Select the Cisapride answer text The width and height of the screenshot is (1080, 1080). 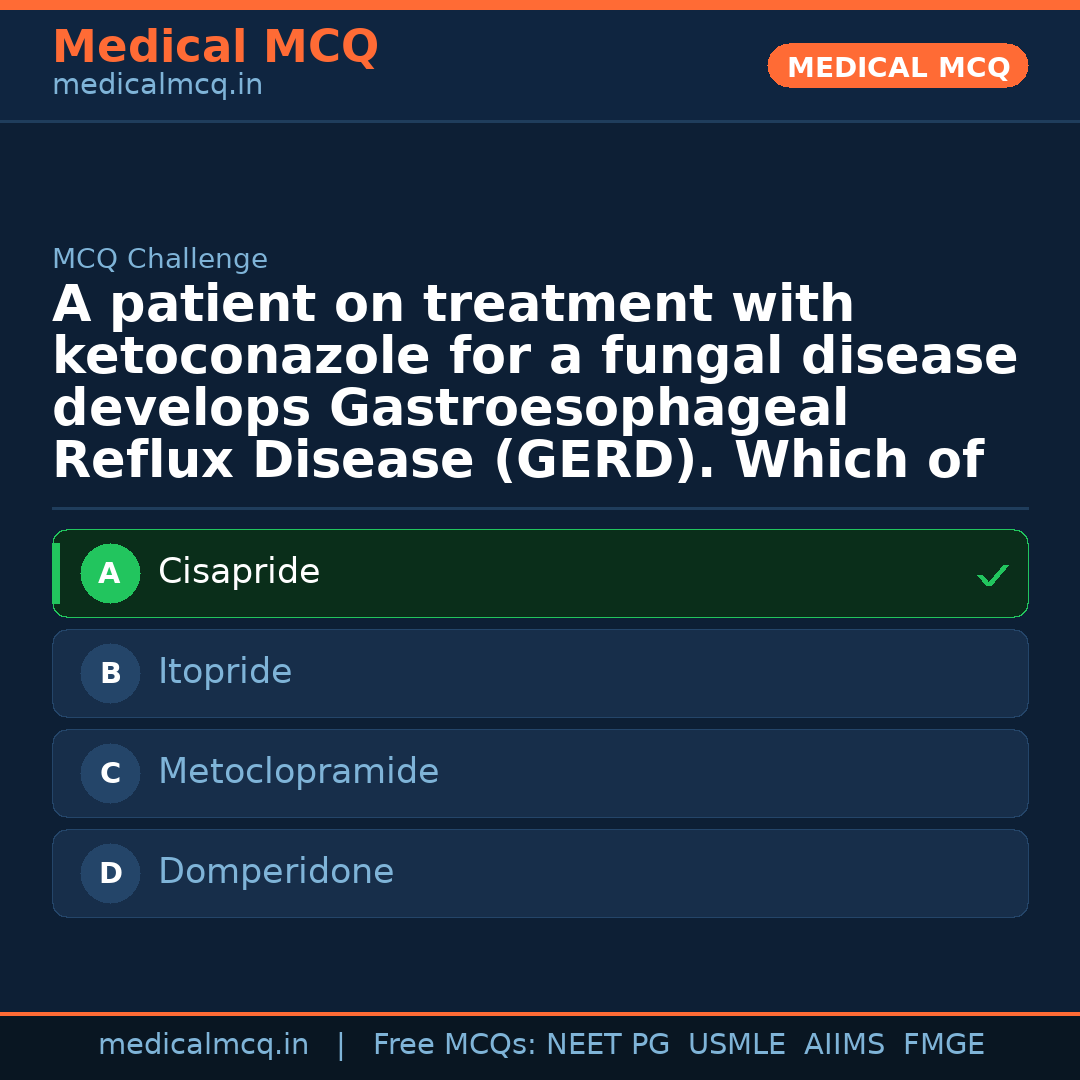pyautogui.click(x=239, y=572)
